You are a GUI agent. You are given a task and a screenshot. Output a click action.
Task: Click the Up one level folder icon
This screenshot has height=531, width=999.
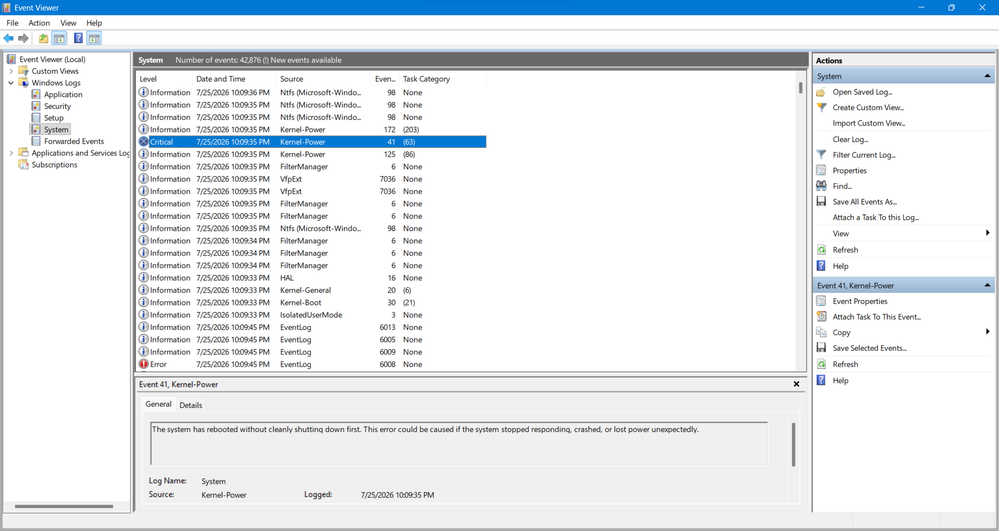(x=43, y=38)
